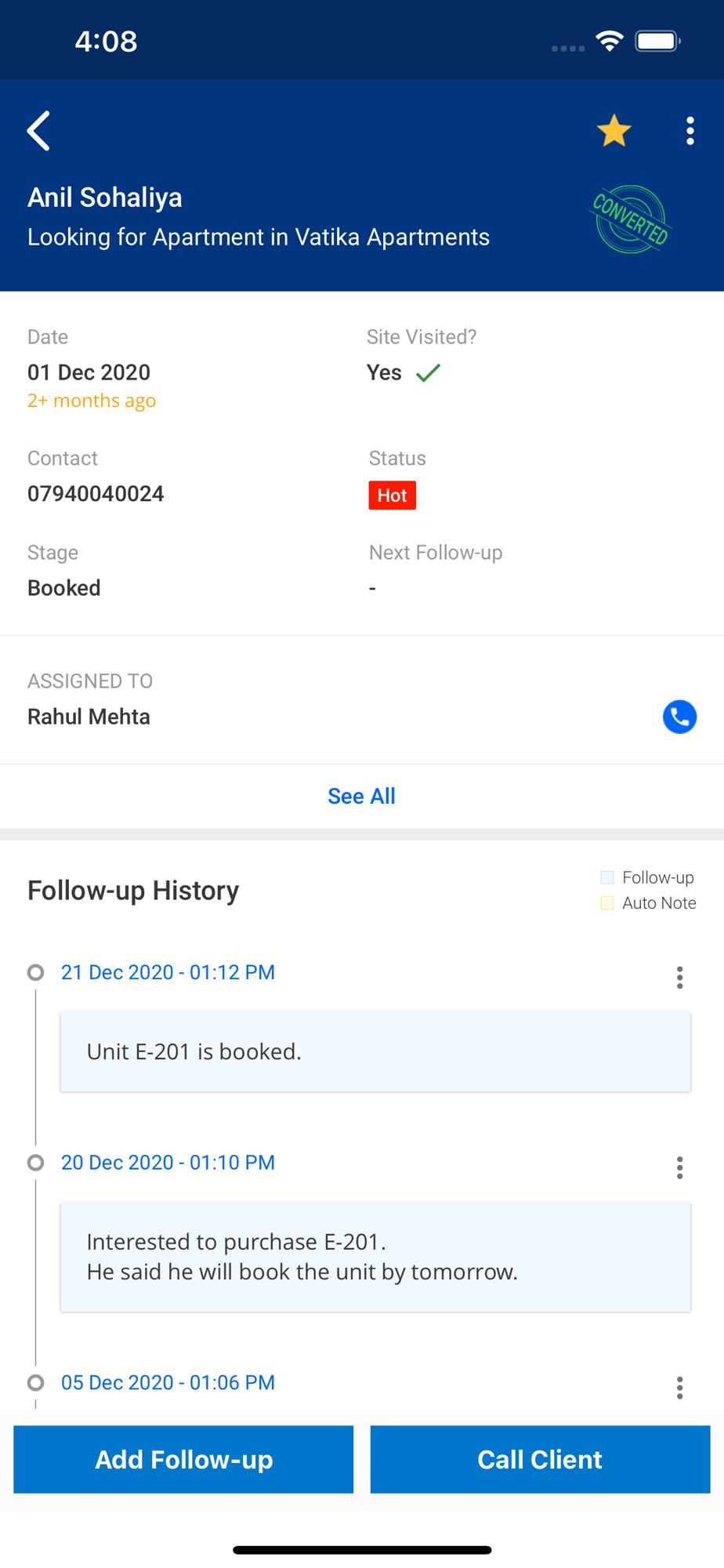
Task: Call Rahul Mehta via phone icon
Action: (x=679, y=717)
